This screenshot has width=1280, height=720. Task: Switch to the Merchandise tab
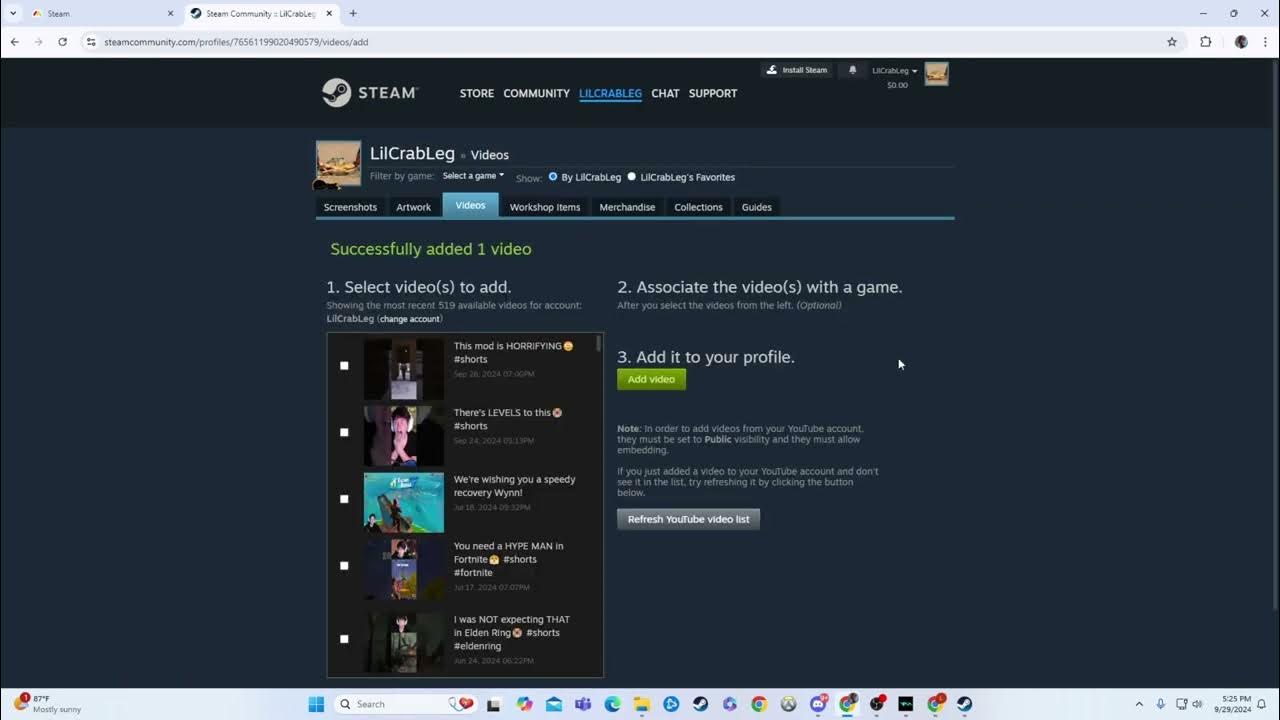point(627,207)
